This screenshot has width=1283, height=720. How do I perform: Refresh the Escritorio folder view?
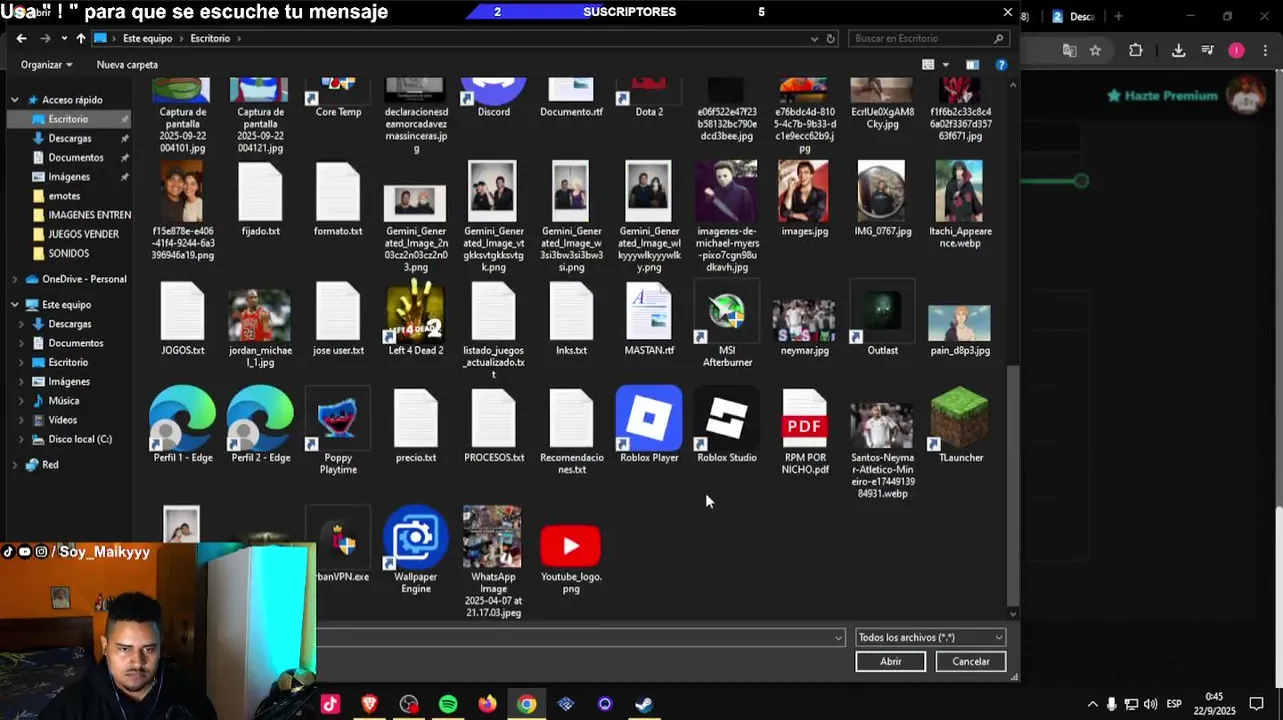pos(830,39)
